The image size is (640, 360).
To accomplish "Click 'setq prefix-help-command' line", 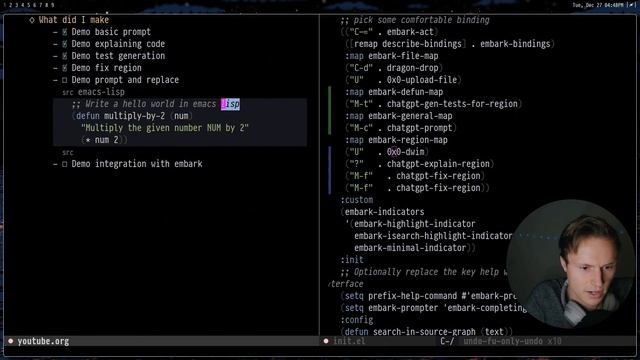I will (429, 296).
